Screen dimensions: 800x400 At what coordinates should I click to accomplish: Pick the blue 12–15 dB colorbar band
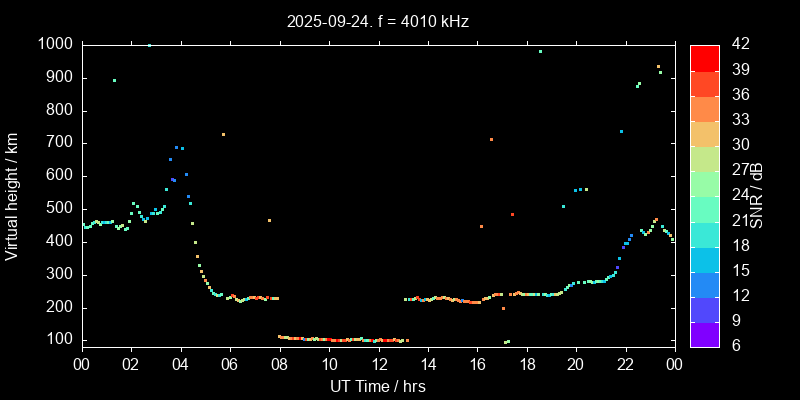(x=705, y=284)
